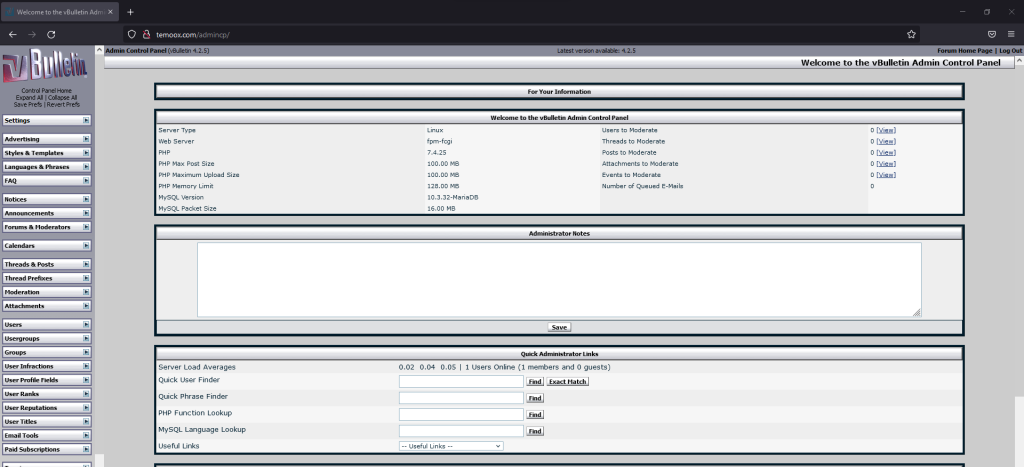Expand the Forums & Moderators group arrow
Viewport: 1024px width, 467px height.
click(x=87, y=227)
